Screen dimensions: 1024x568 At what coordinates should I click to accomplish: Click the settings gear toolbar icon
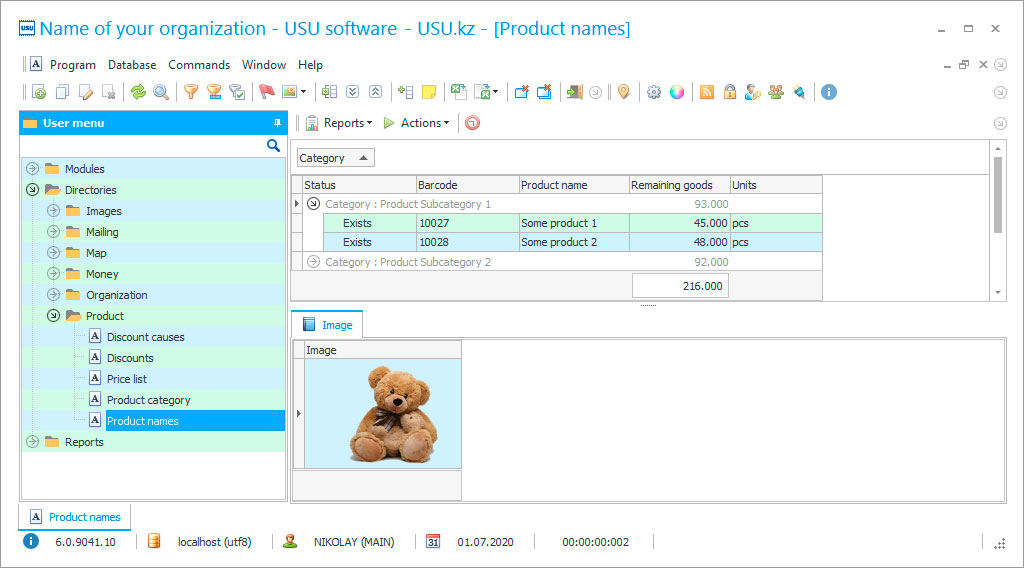click(654, 92)
